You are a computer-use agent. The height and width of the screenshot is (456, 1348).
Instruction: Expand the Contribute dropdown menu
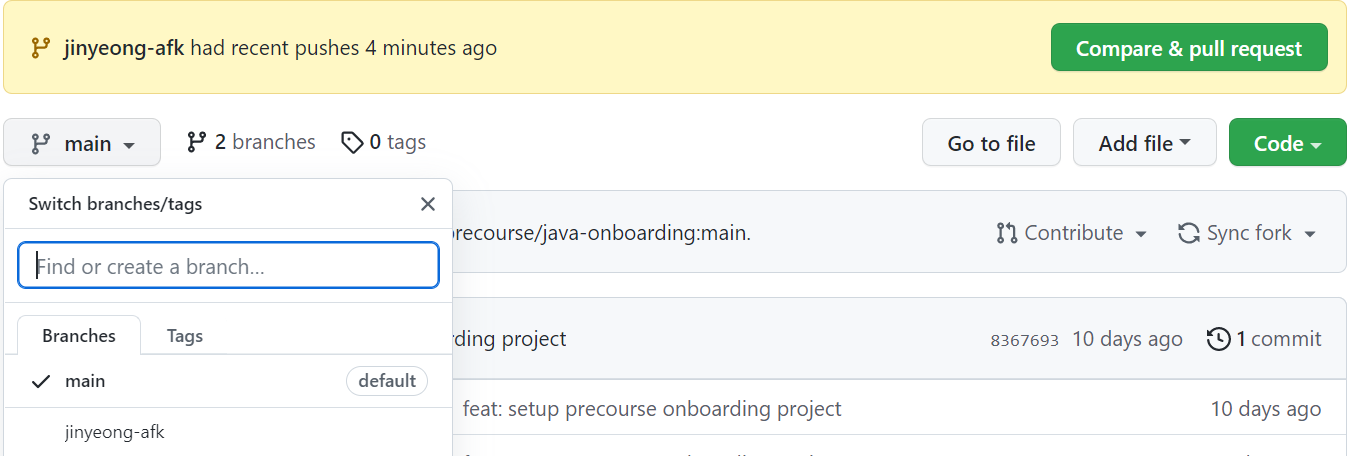pyautogui.click(x=1072, y=233)
